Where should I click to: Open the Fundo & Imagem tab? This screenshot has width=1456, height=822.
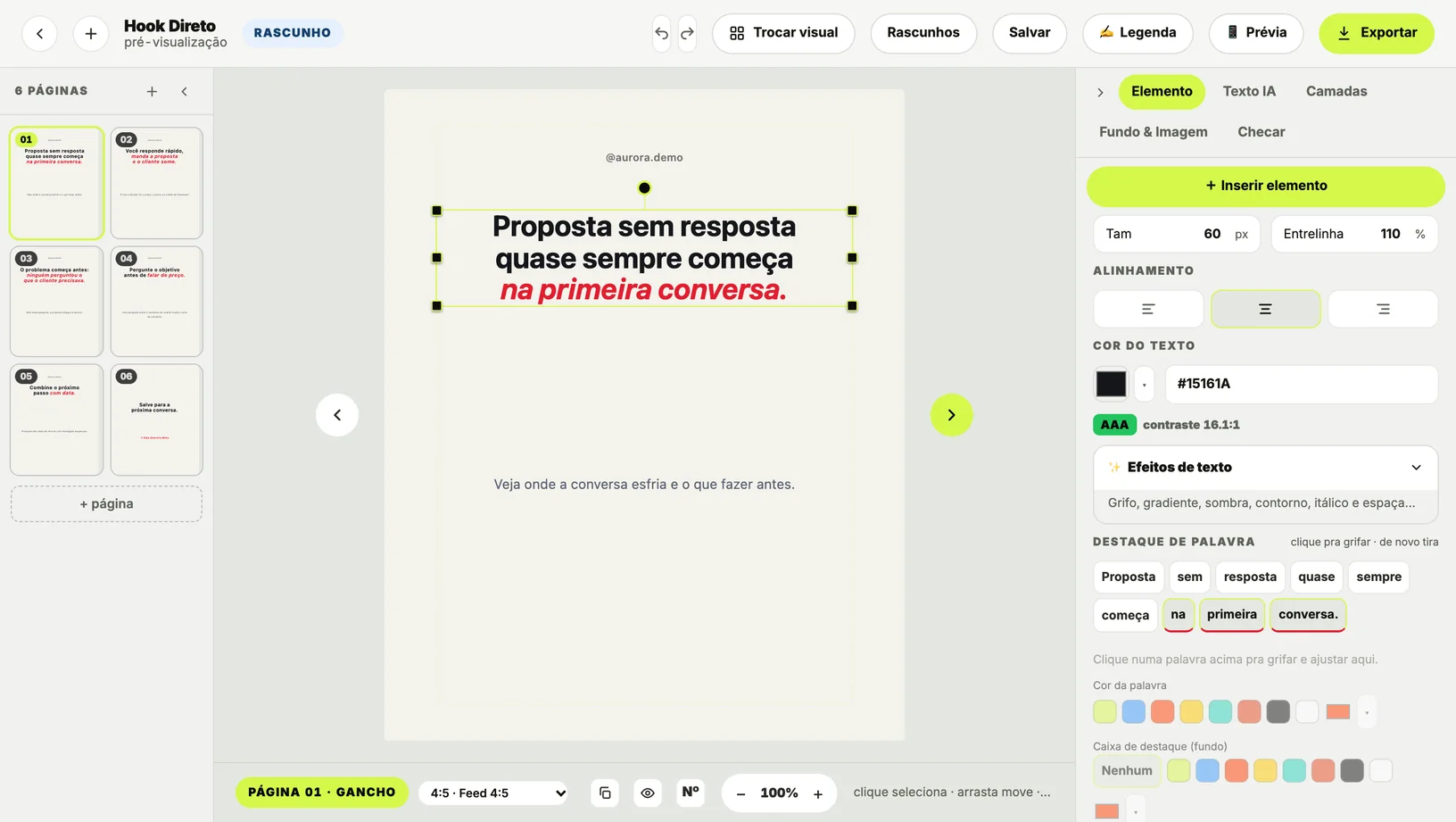click(x=1153, y=131)
